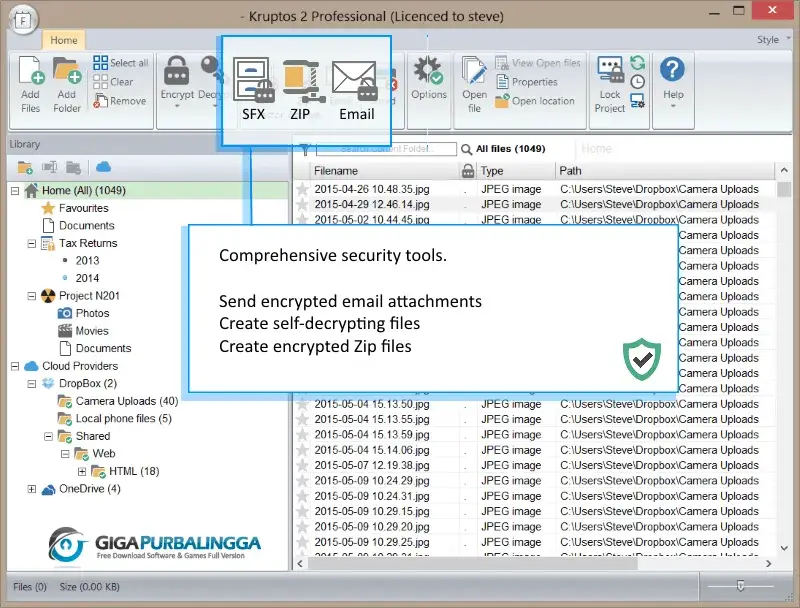This screenshot has width=800, height=608.
Task: Star file 2015-05-07 12.19.38.jpg as favourite
Action: [x=302, y=465]
